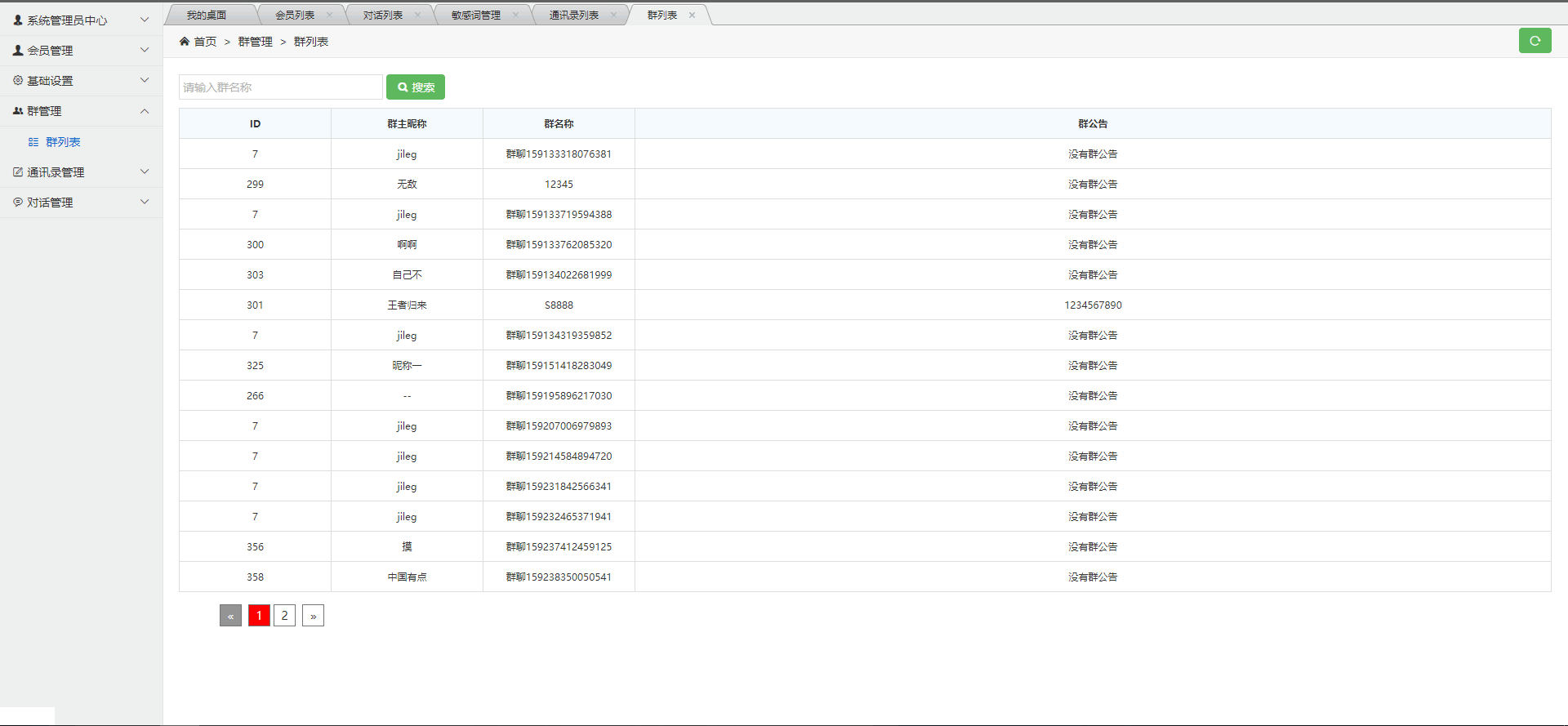The width and height of the screenshot is (1568, 726).
Task: Switch to the 我的桌面 tab
Action: (x=207, y=15)
